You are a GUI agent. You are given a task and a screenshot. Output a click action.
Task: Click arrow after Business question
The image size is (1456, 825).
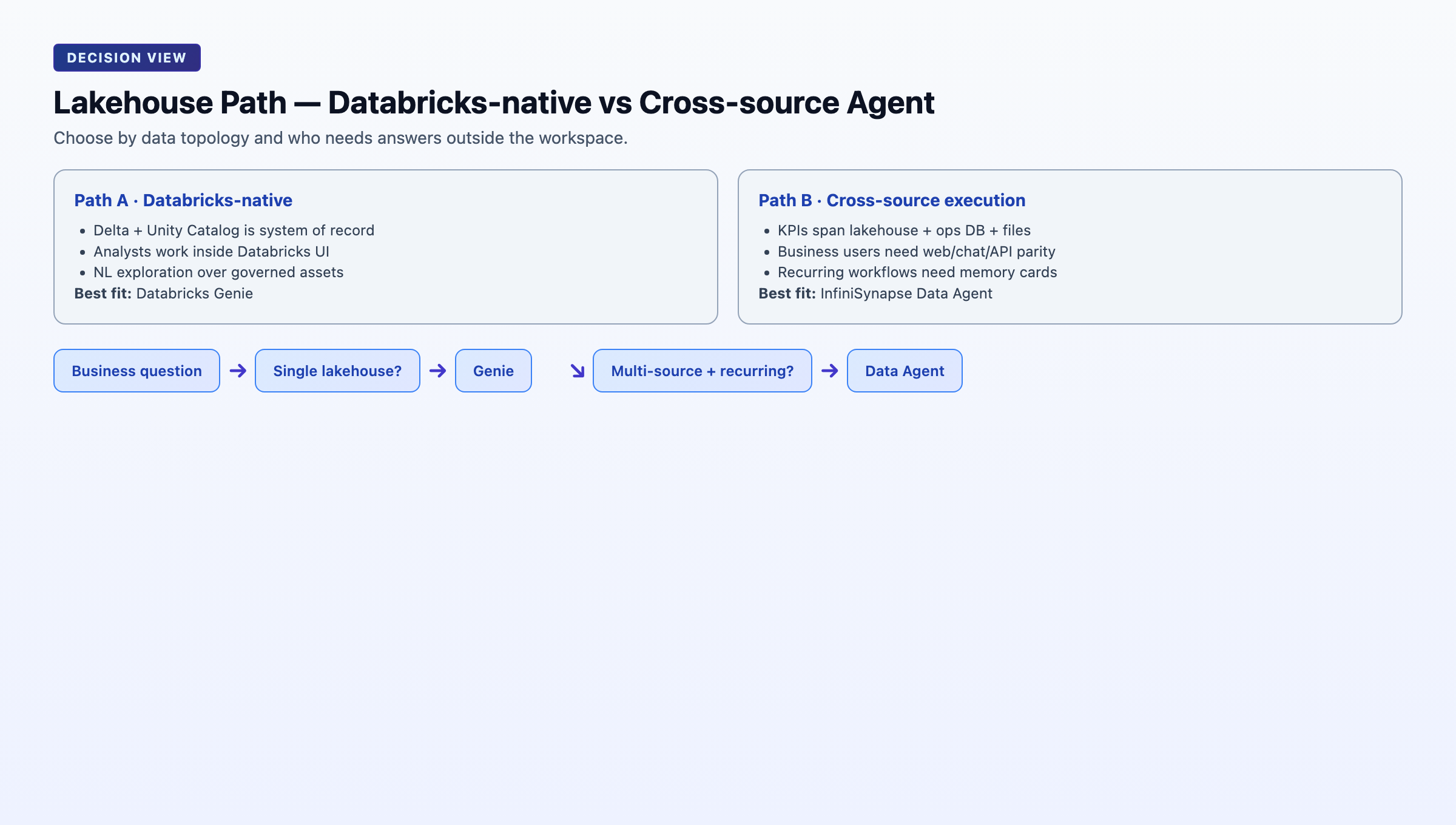pos(238,371)
